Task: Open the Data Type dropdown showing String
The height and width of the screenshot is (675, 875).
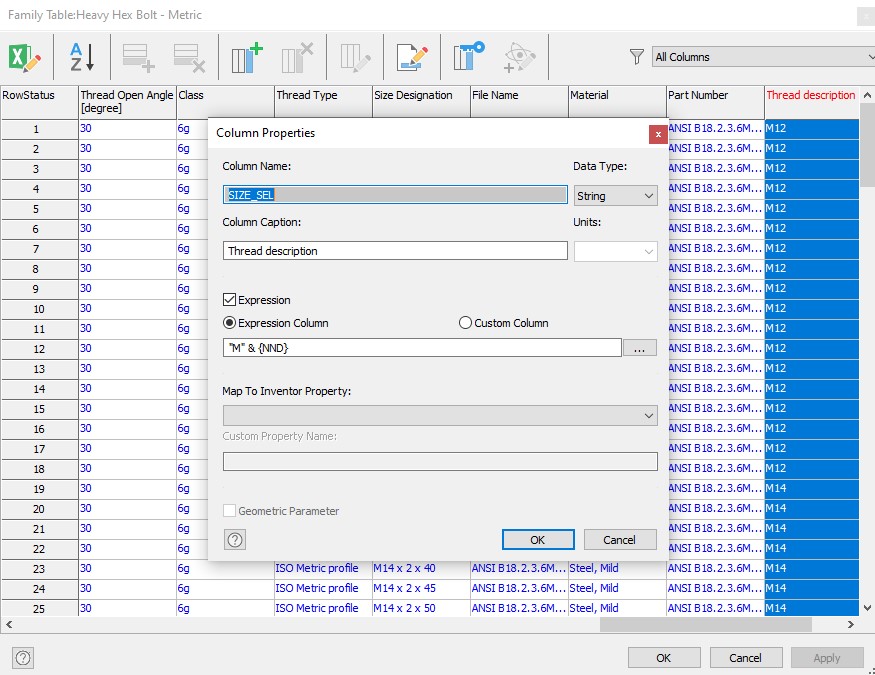Action: [614, 195]
